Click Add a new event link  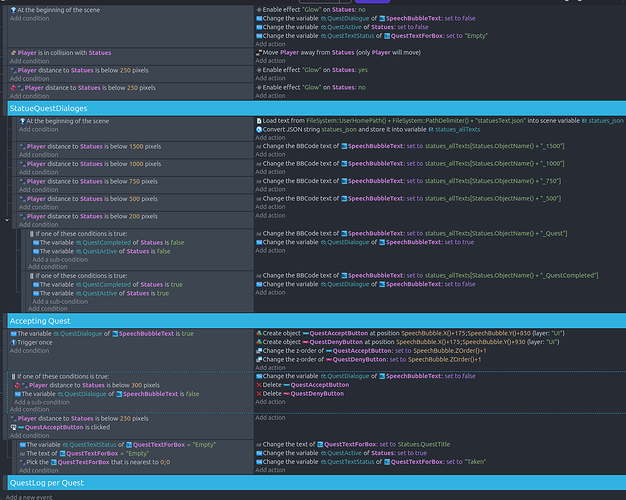[29, 496]
